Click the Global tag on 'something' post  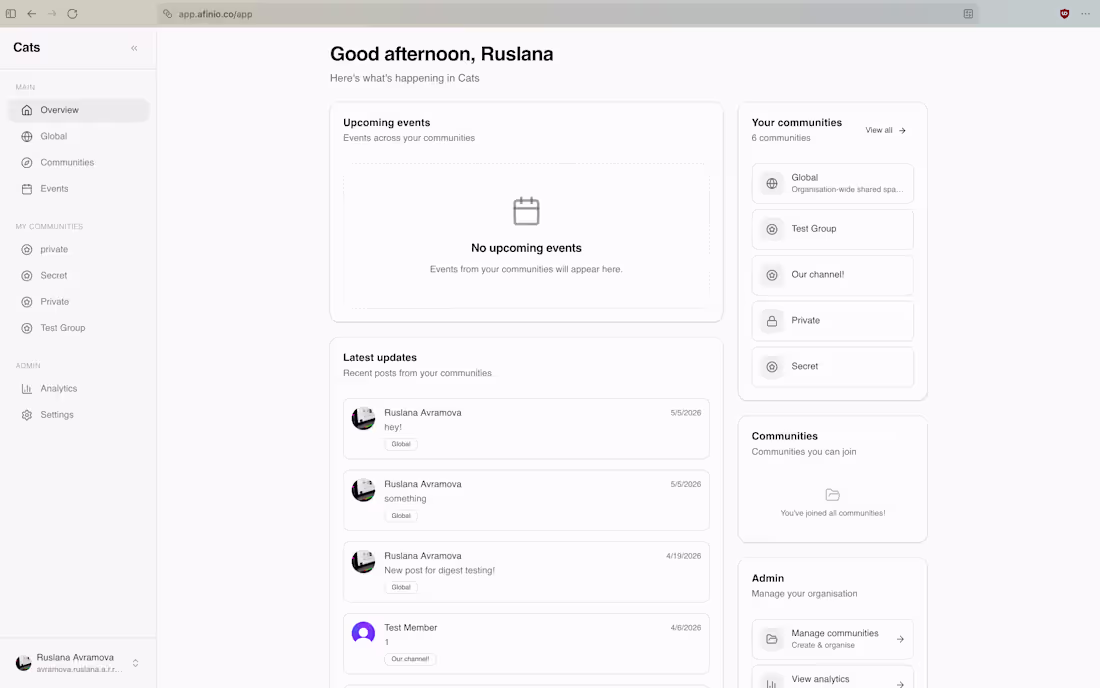401,515
